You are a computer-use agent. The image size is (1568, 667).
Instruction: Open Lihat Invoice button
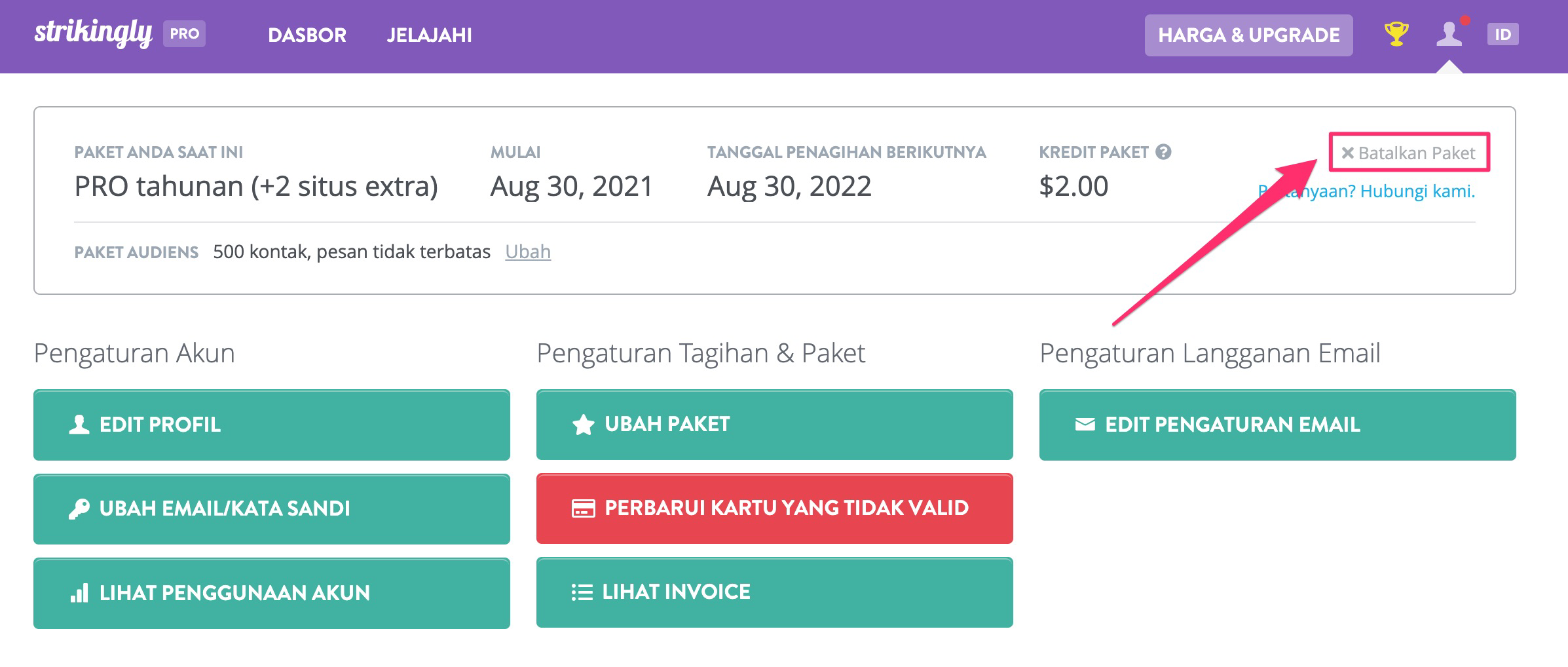[x=774, y=592]
